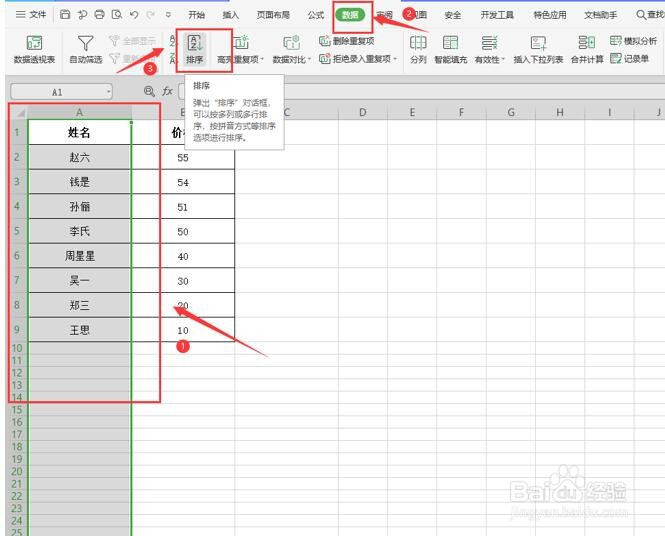Switch to the 开始 tab
Screen dimensions: 665x536
click(x=196, y=15)
